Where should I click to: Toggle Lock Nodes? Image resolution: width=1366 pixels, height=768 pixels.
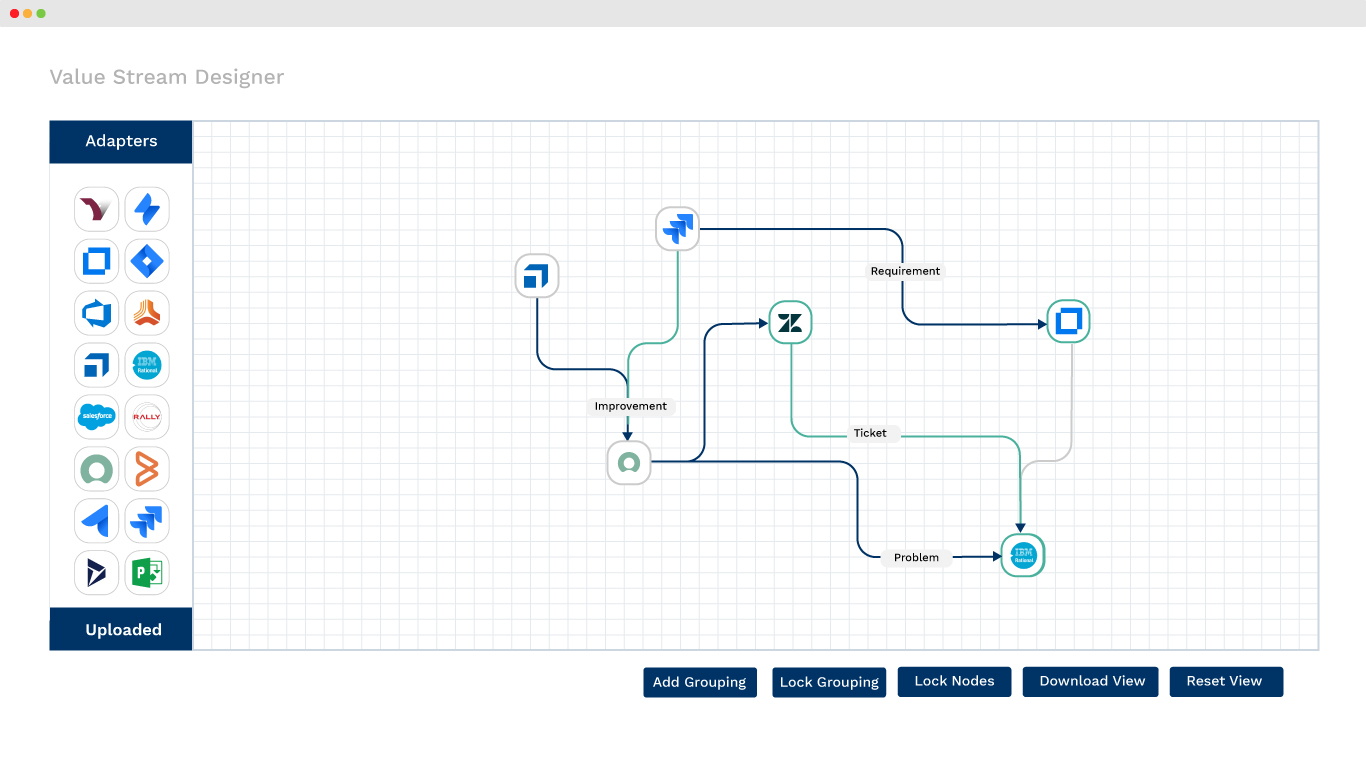955,681
